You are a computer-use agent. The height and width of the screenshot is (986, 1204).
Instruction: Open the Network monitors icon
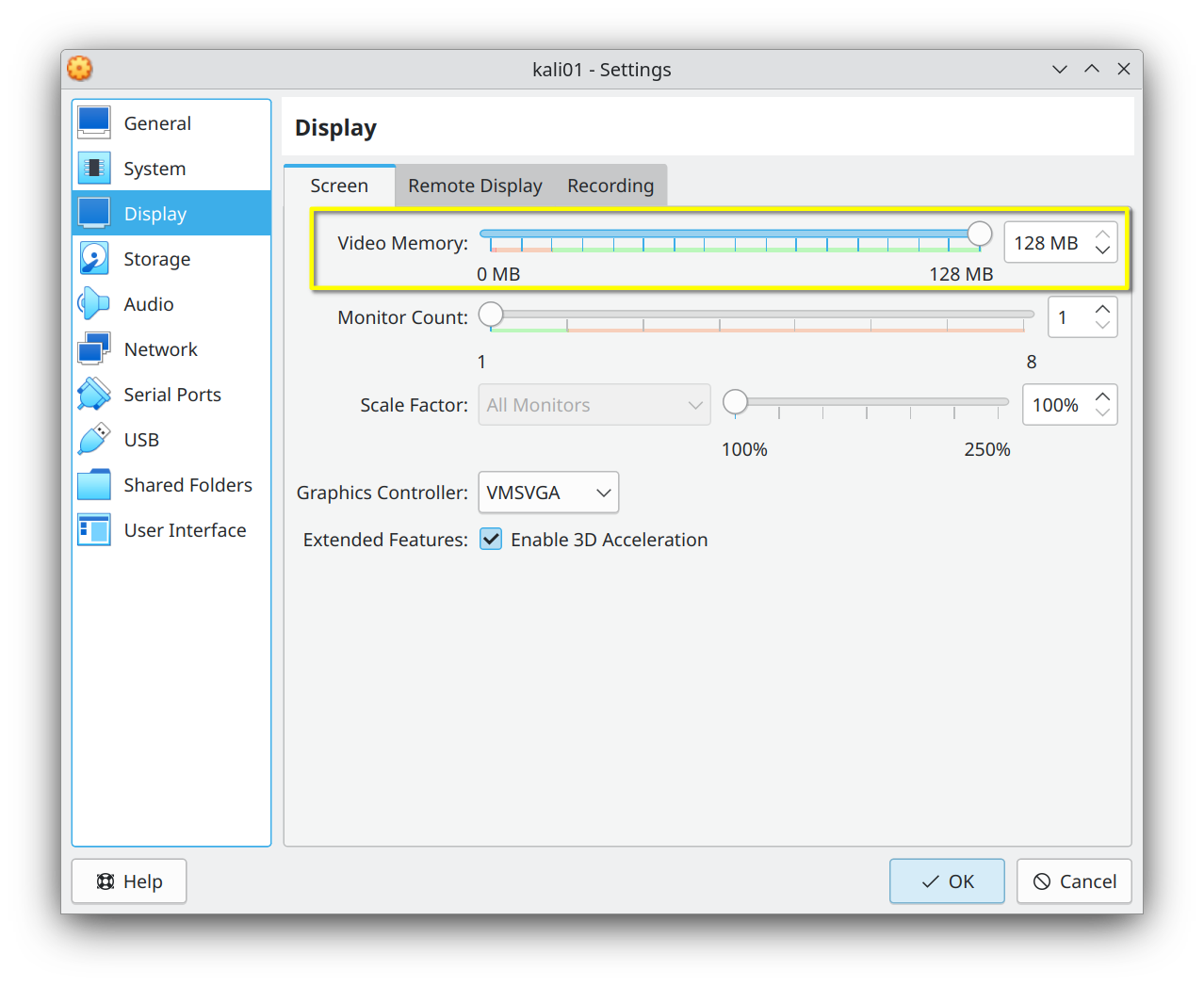coord(94,349)
